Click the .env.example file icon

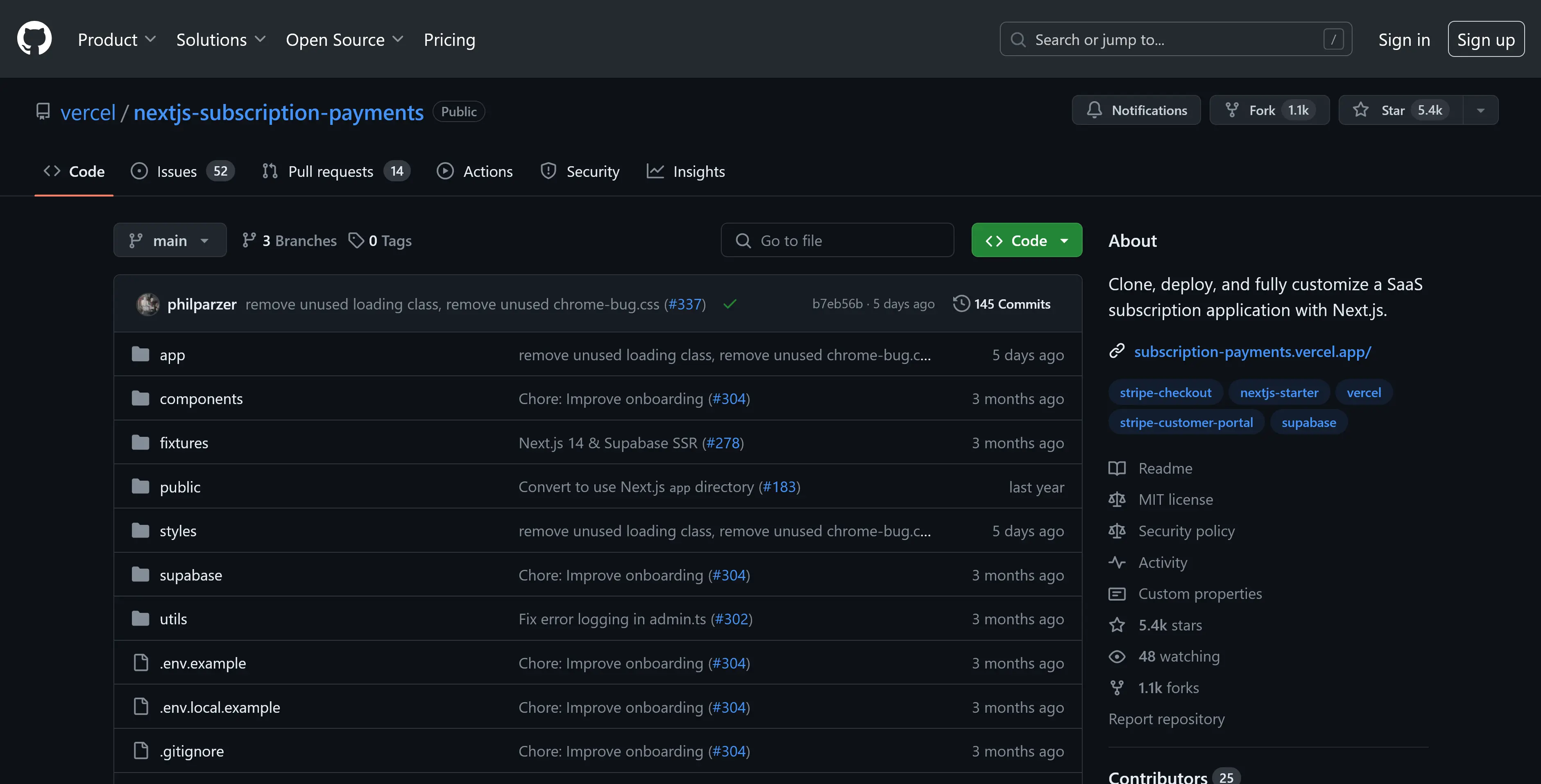click(140, 662)
